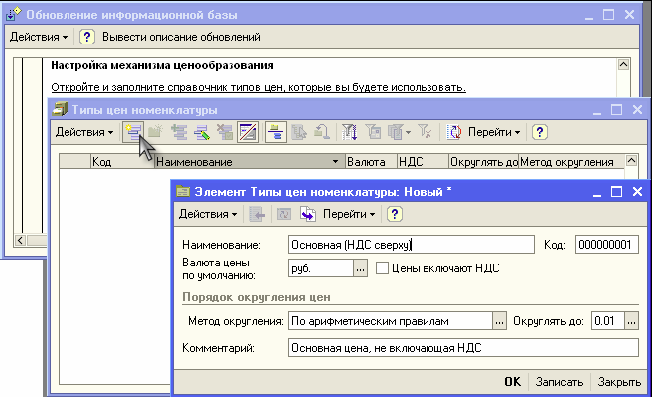Open Действия menu in Обновление информационной базы window

pos(39,37)
